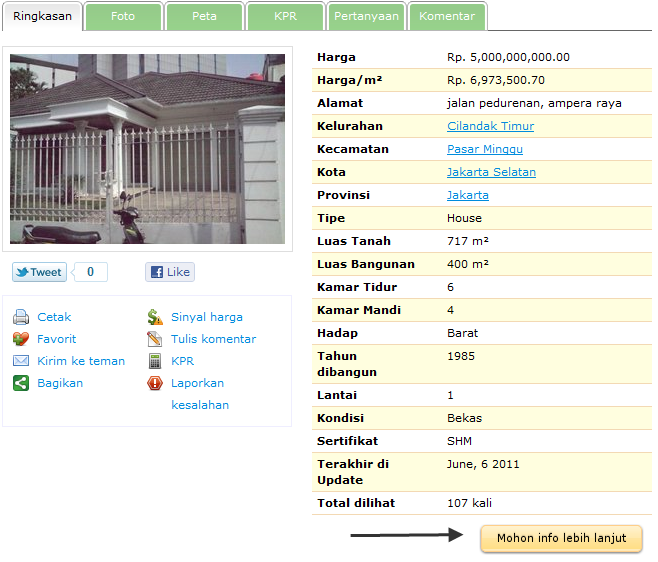Click the red alert icon for Laporkan kesalahan

(155, 384)
